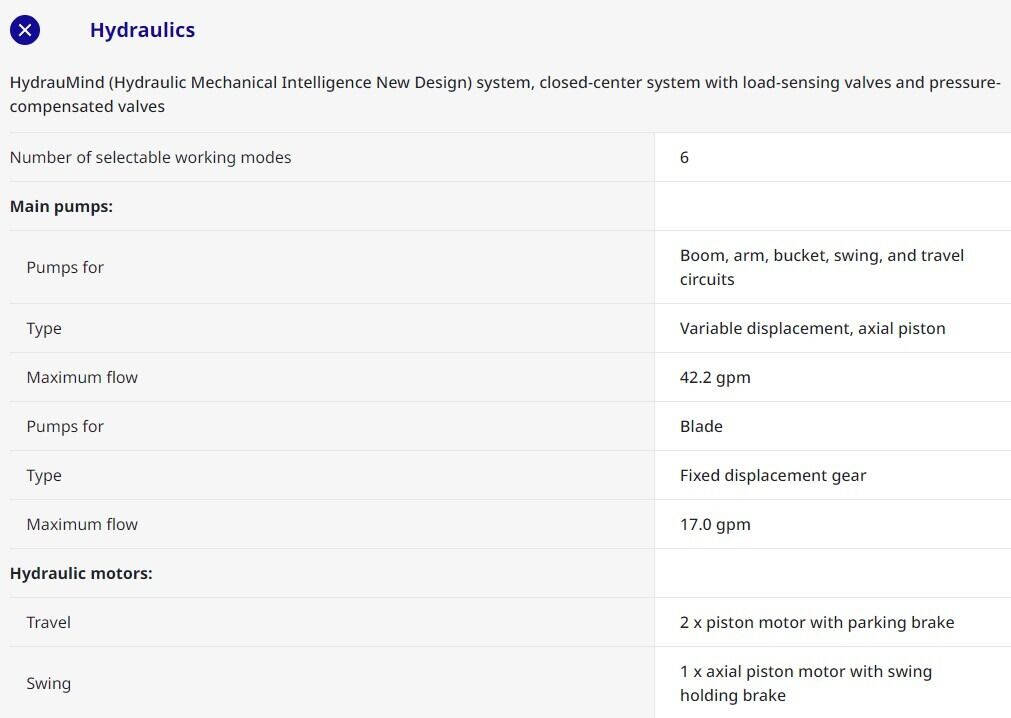Click the "Hydraulic motors:" subheading

tap(81, 573)
